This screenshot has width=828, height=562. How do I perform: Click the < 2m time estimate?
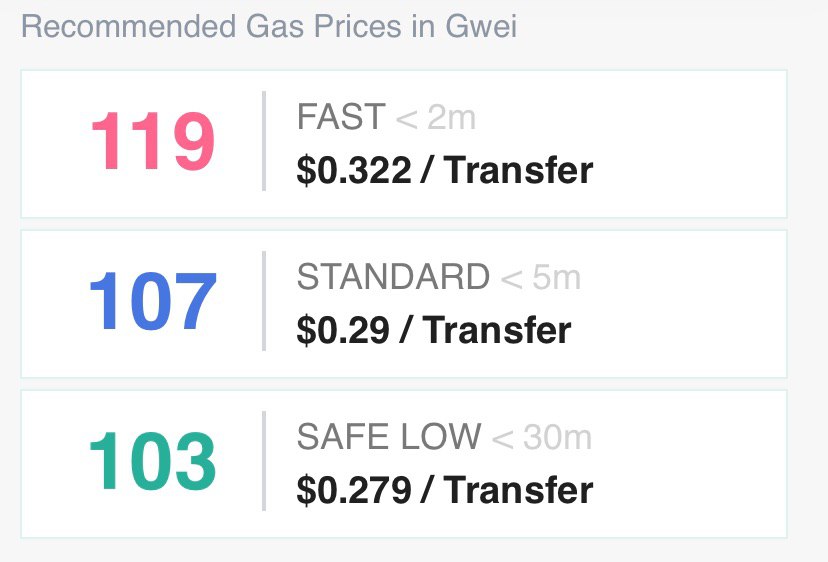coord(436,117)
